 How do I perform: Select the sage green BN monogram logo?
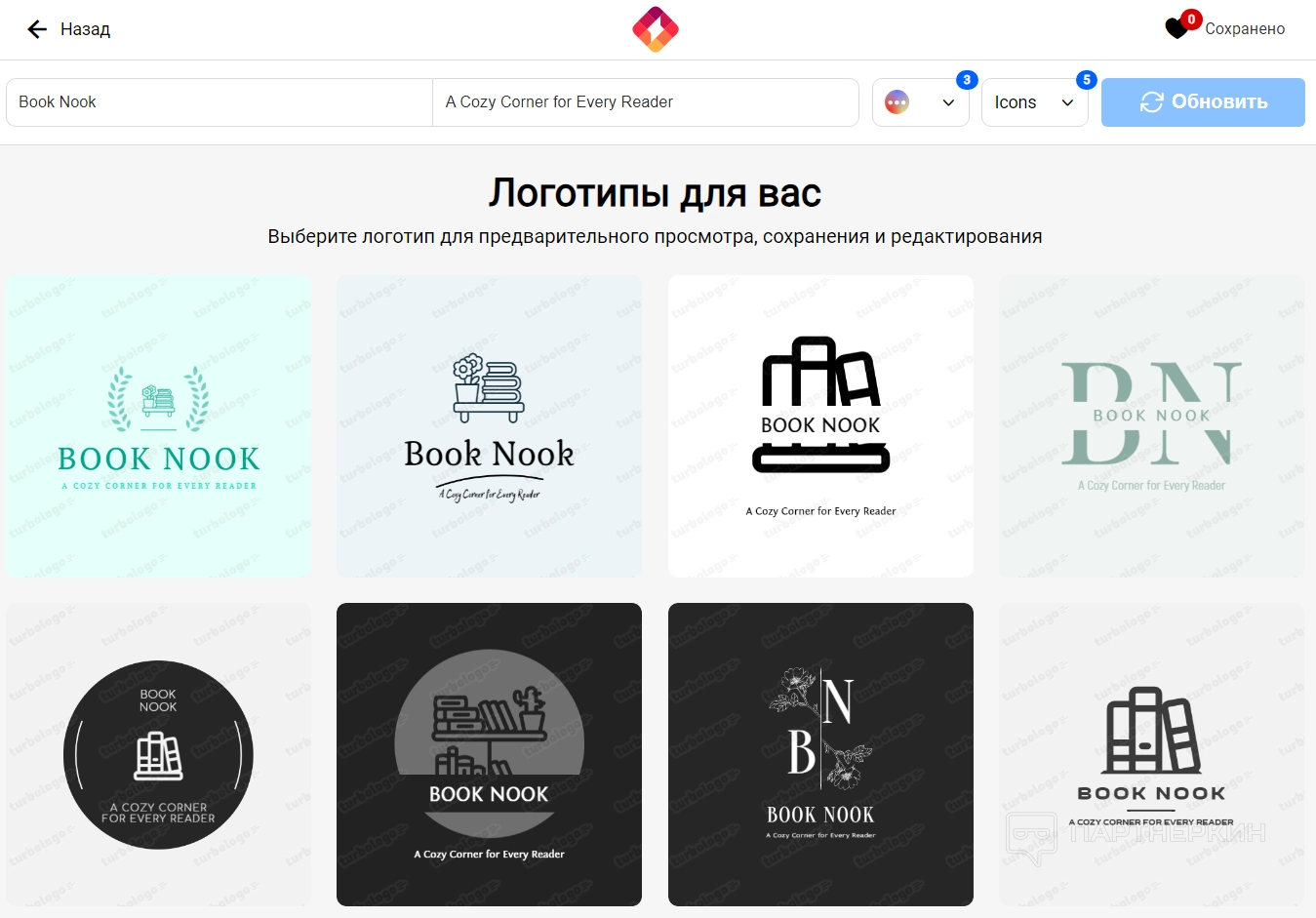pyautogui.click(x=1151, y=426)
